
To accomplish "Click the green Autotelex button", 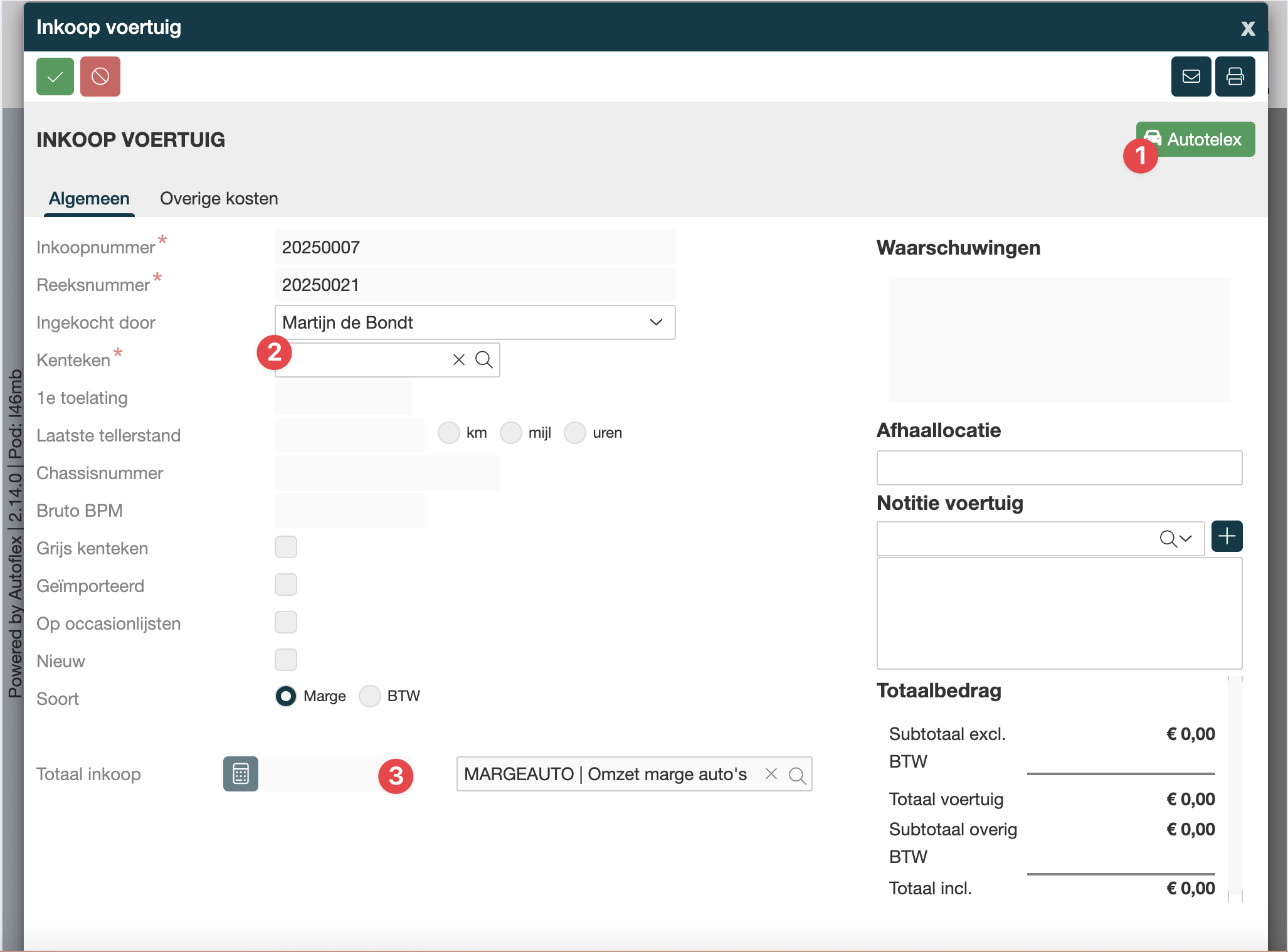I will click(1203, 139).
